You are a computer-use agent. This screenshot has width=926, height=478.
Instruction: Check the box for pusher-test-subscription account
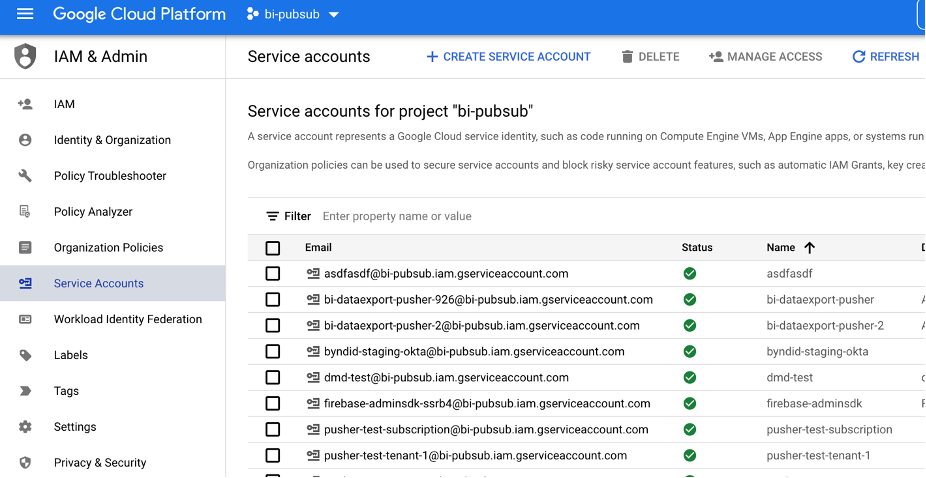pyautogui.click(x=273, y=430)
